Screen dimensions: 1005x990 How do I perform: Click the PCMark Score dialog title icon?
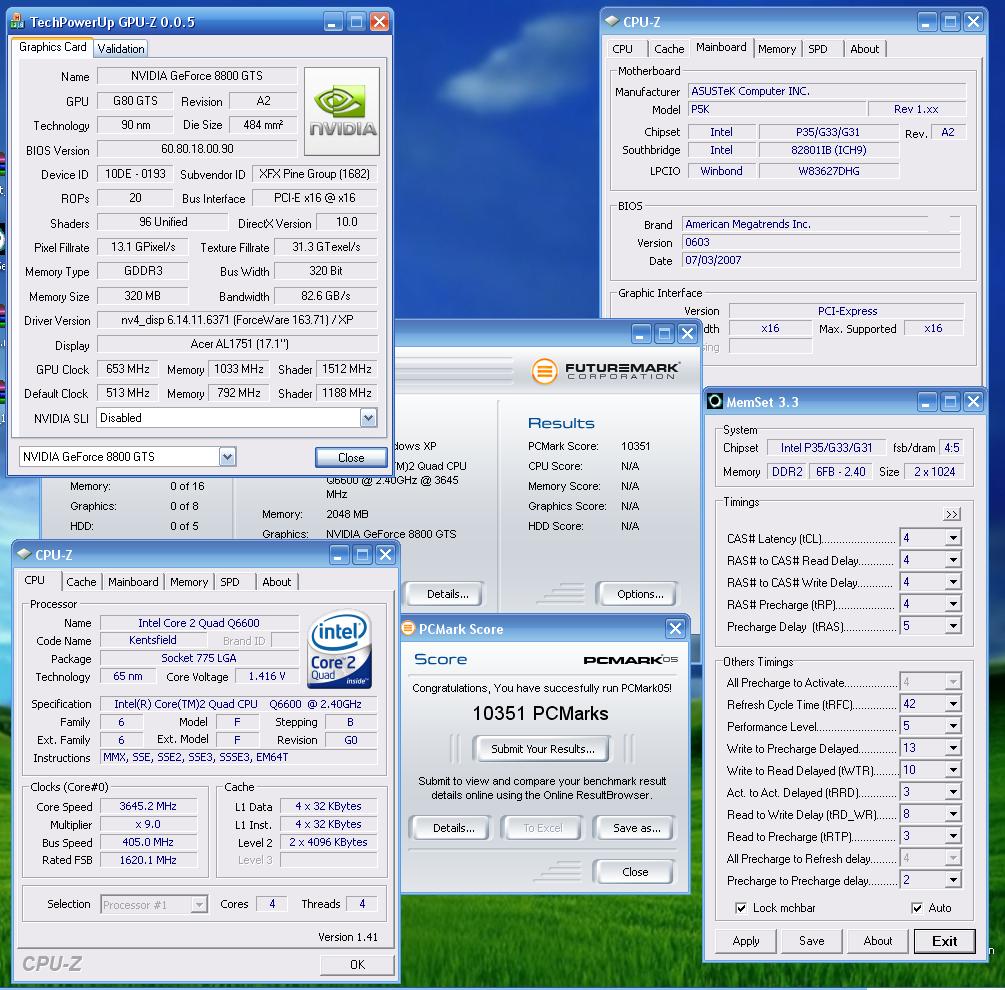pos(408,629)
